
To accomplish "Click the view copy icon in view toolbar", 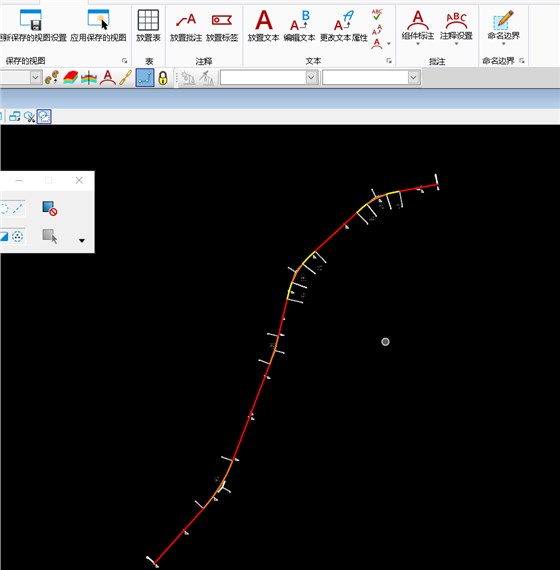I will click(15, 117).
